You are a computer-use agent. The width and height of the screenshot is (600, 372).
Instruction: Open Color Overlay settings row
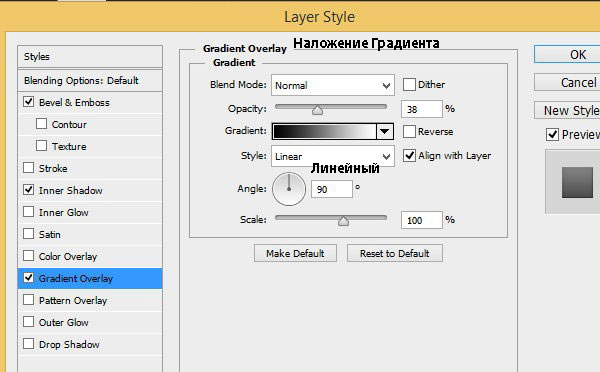(x=90, y=256)
